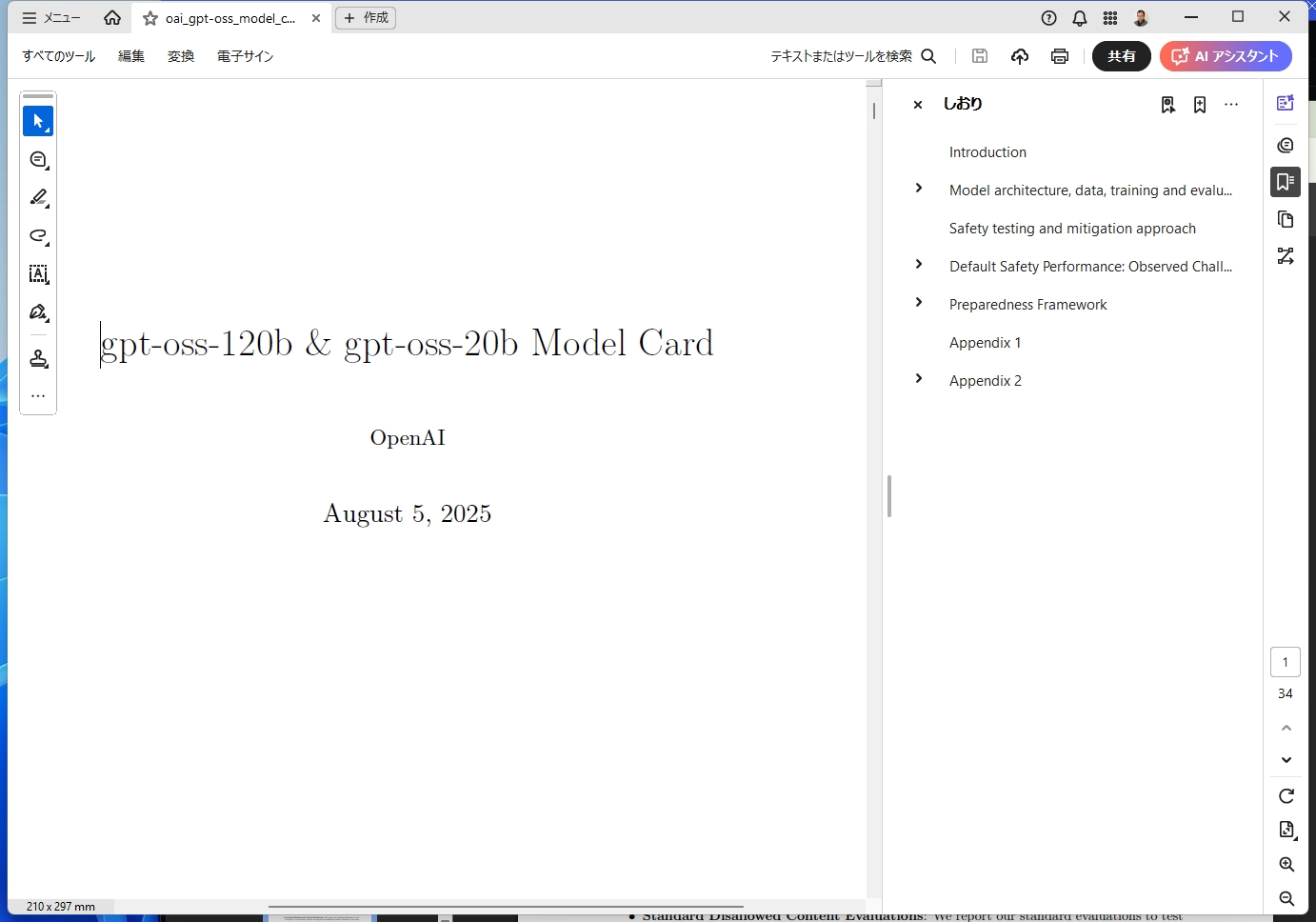
Task: Open the page thumbnails panel icon
Action: 1286,220
